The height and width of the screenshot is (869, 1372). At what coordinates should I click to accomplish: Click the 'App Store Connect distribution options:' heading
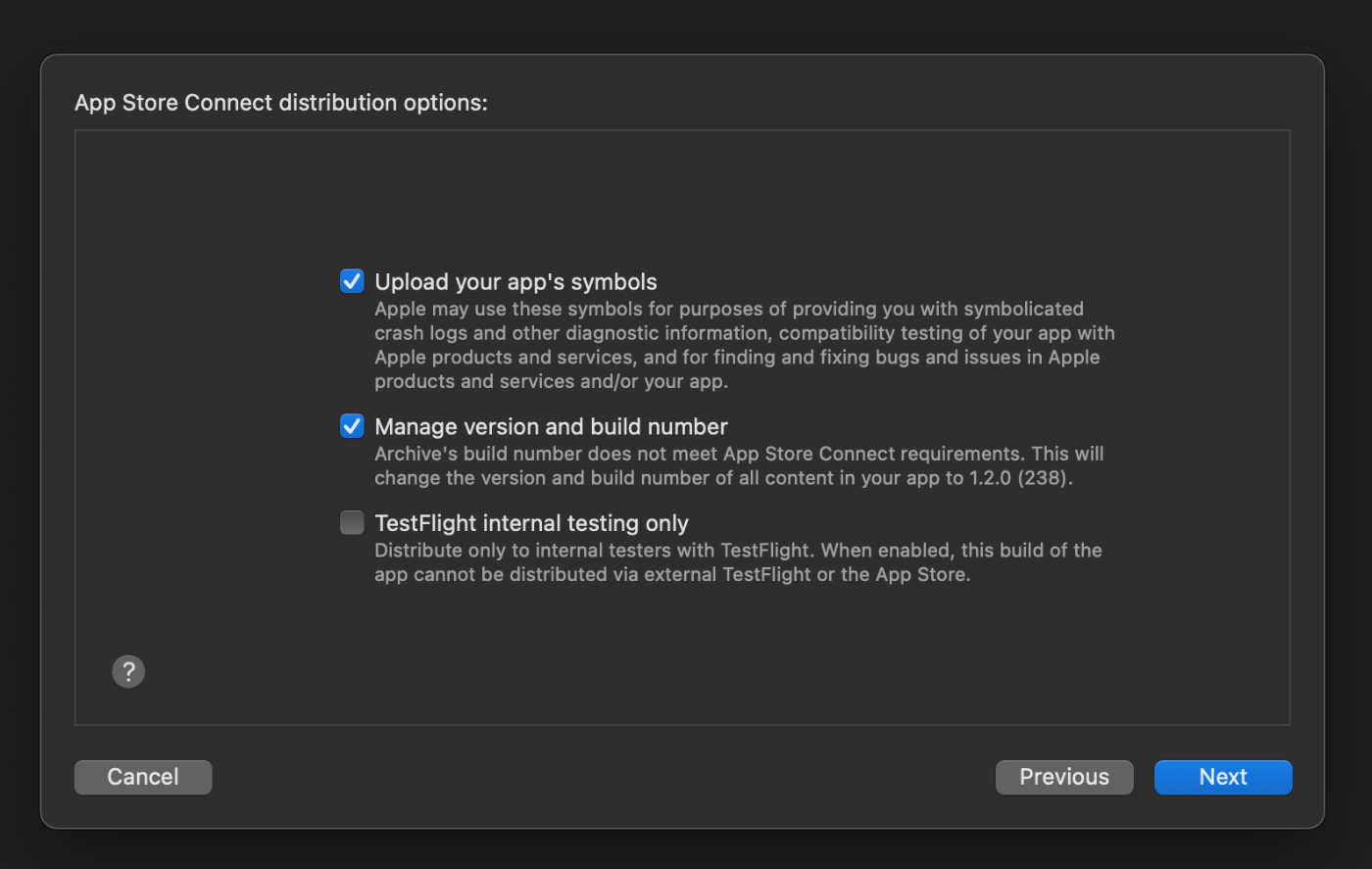click(281, 103)
